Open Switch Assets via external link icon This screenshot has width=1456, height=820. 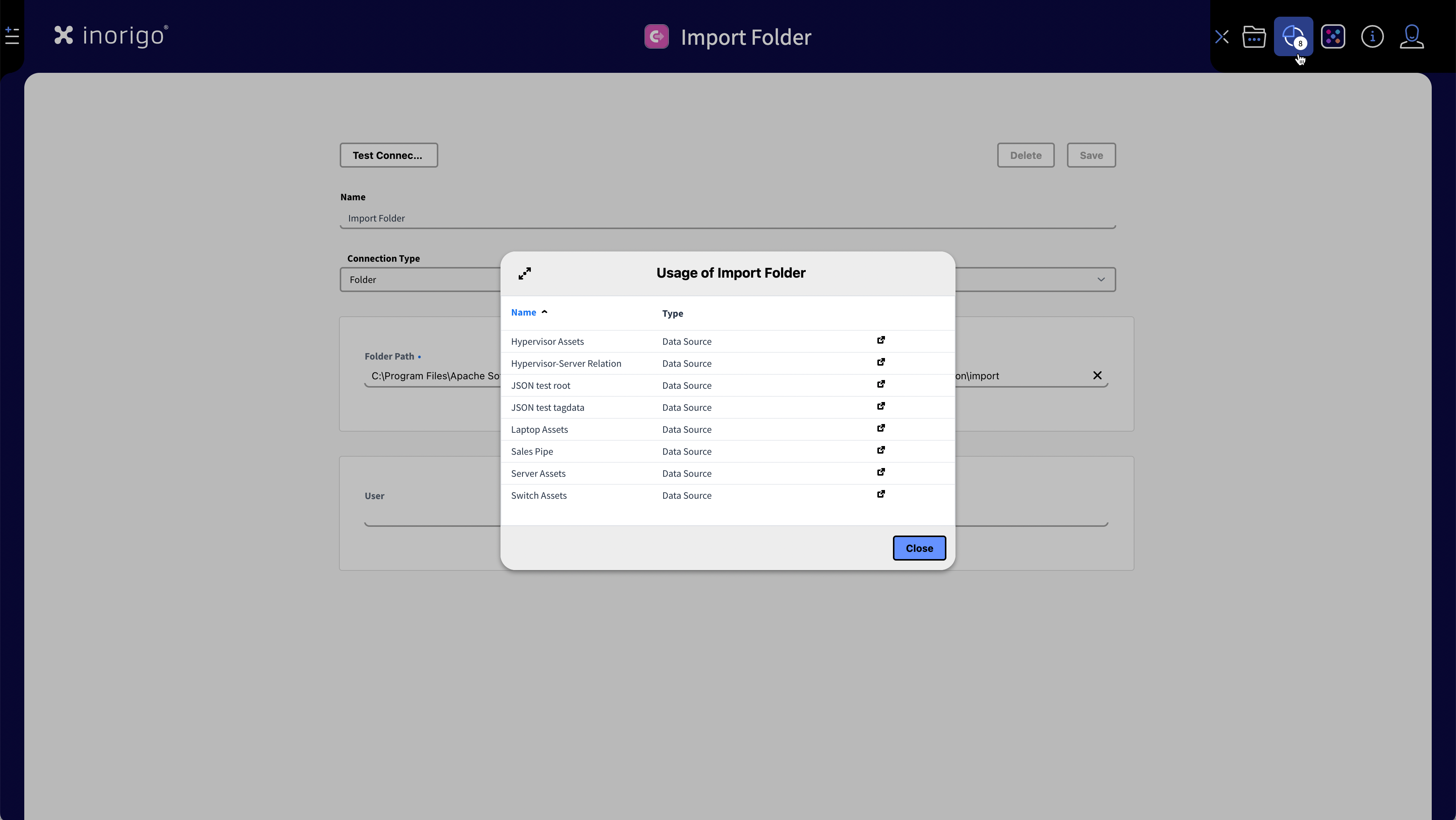point(880,494)
